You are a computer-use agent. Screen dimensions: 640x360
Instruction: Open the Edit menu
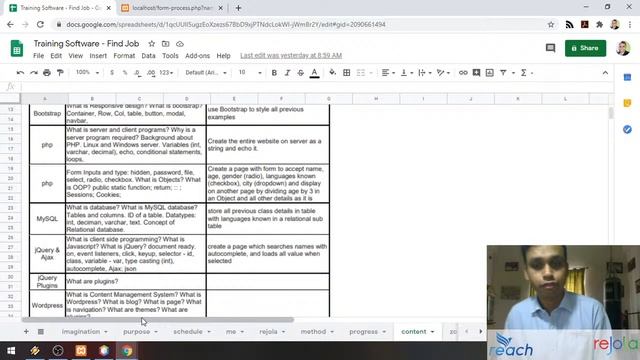tap(56, 56)
